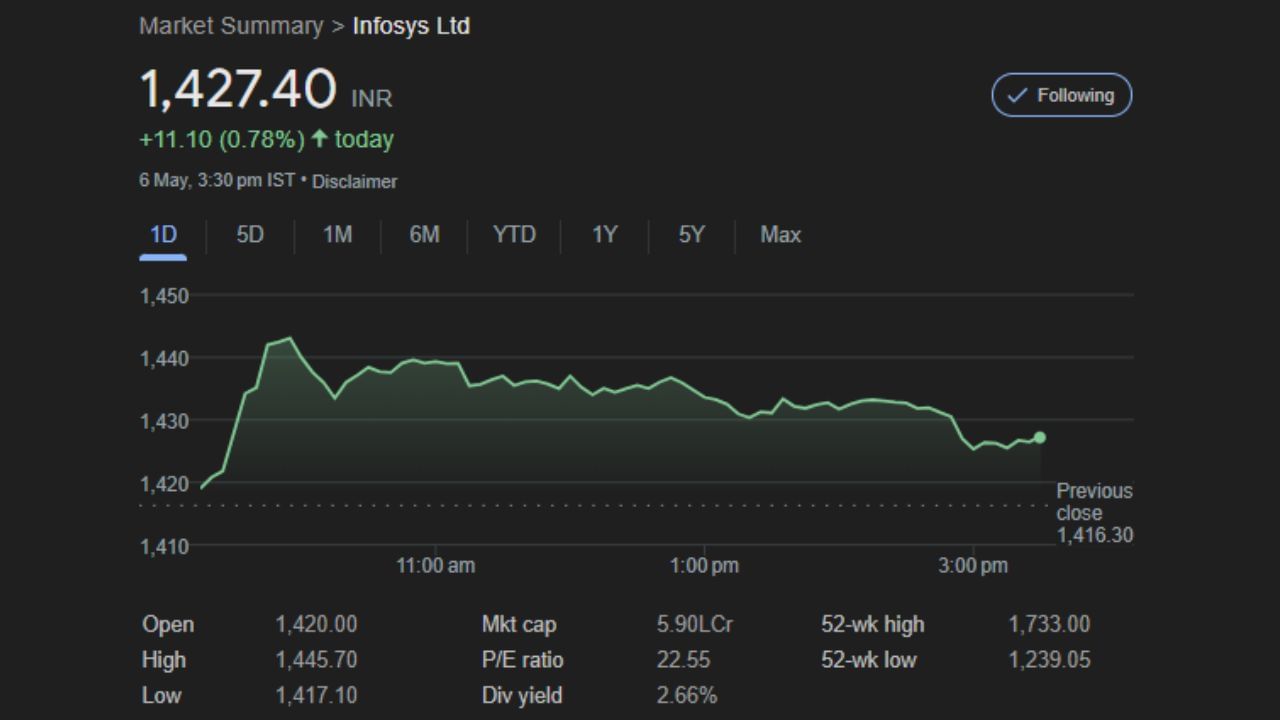The width and height of the screenshot is (1280, 720).
Task: Click the Infosys Ltd title
Action: (x=411, y=26)
